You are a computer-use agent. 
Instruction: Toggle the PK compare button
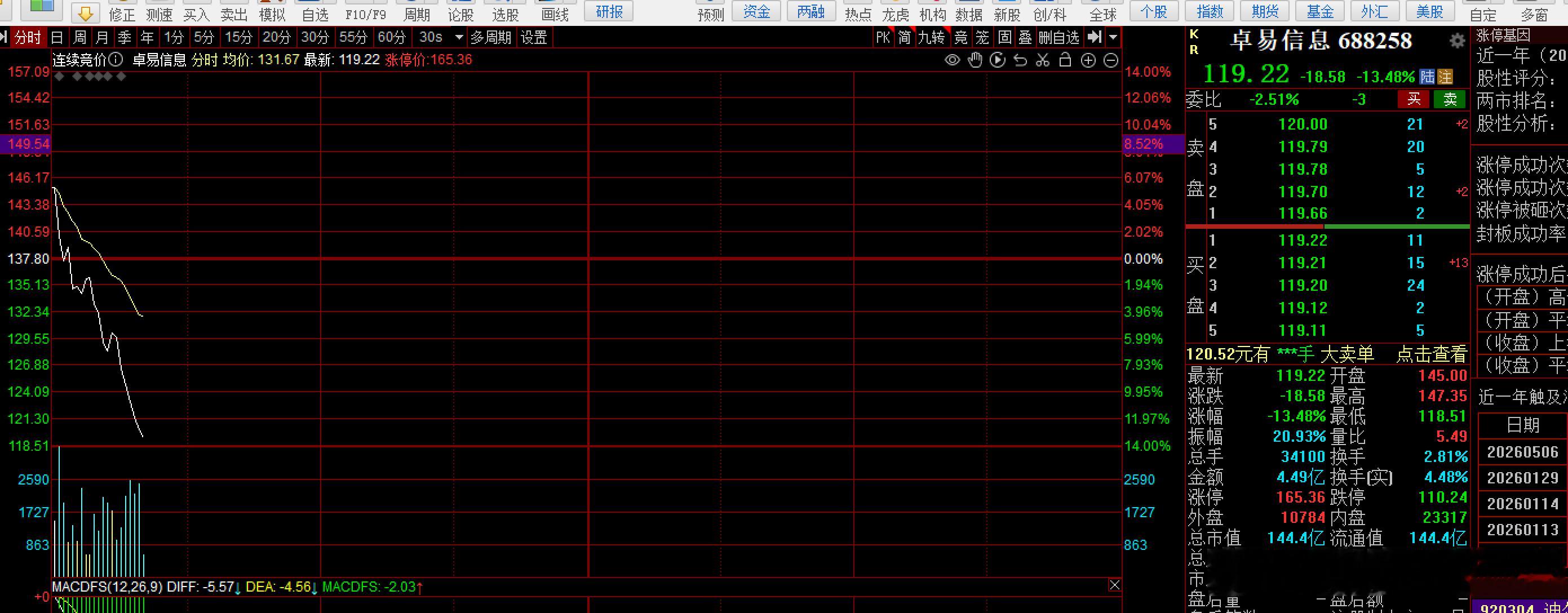click(x=883, y=38)
